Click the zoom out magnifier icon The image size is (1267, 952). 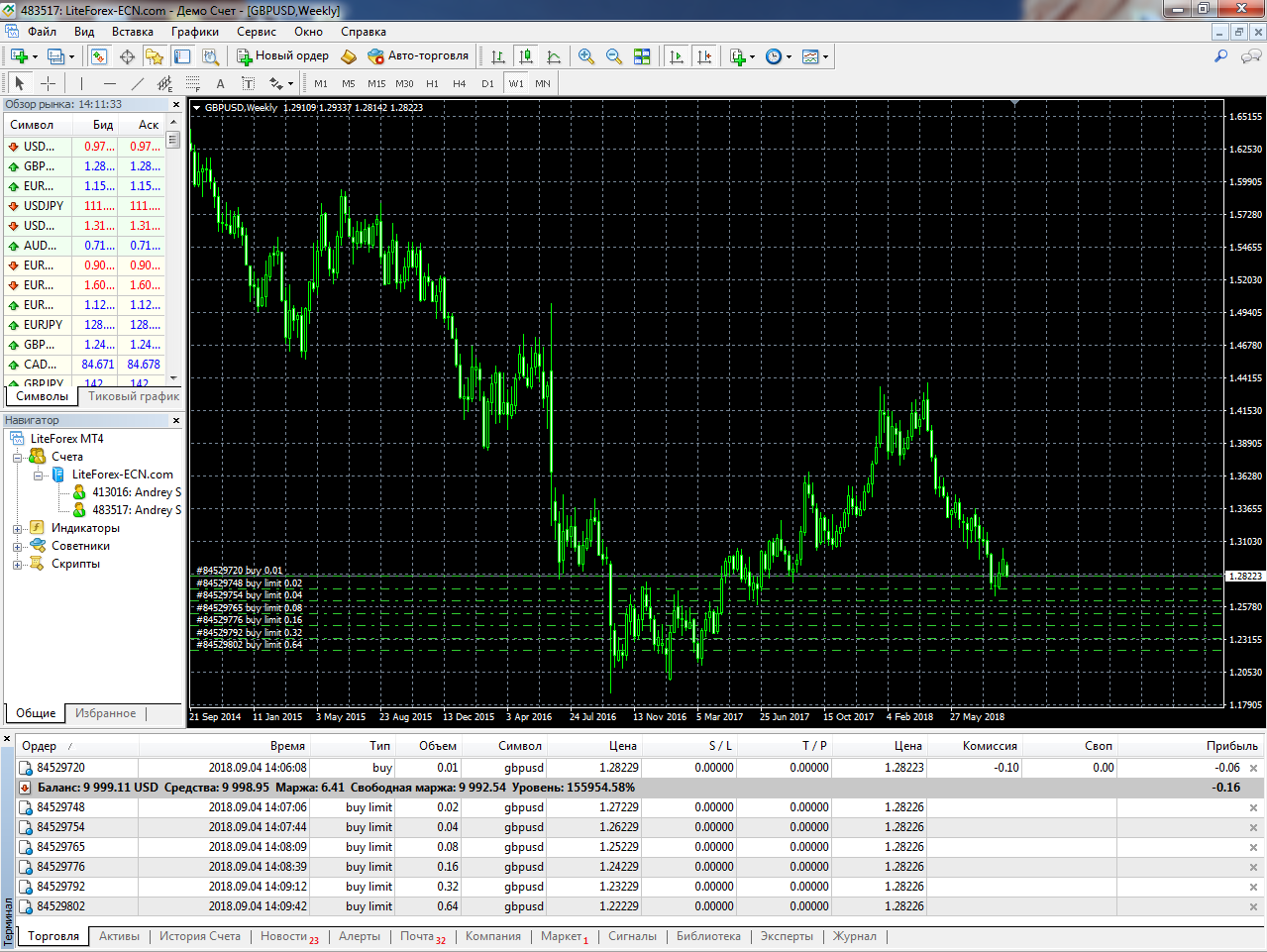point(614,56)
